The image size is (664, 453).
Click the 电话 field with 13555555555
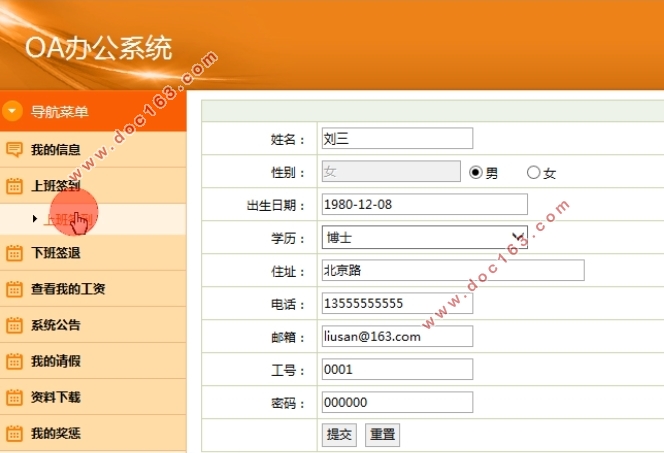397,303
